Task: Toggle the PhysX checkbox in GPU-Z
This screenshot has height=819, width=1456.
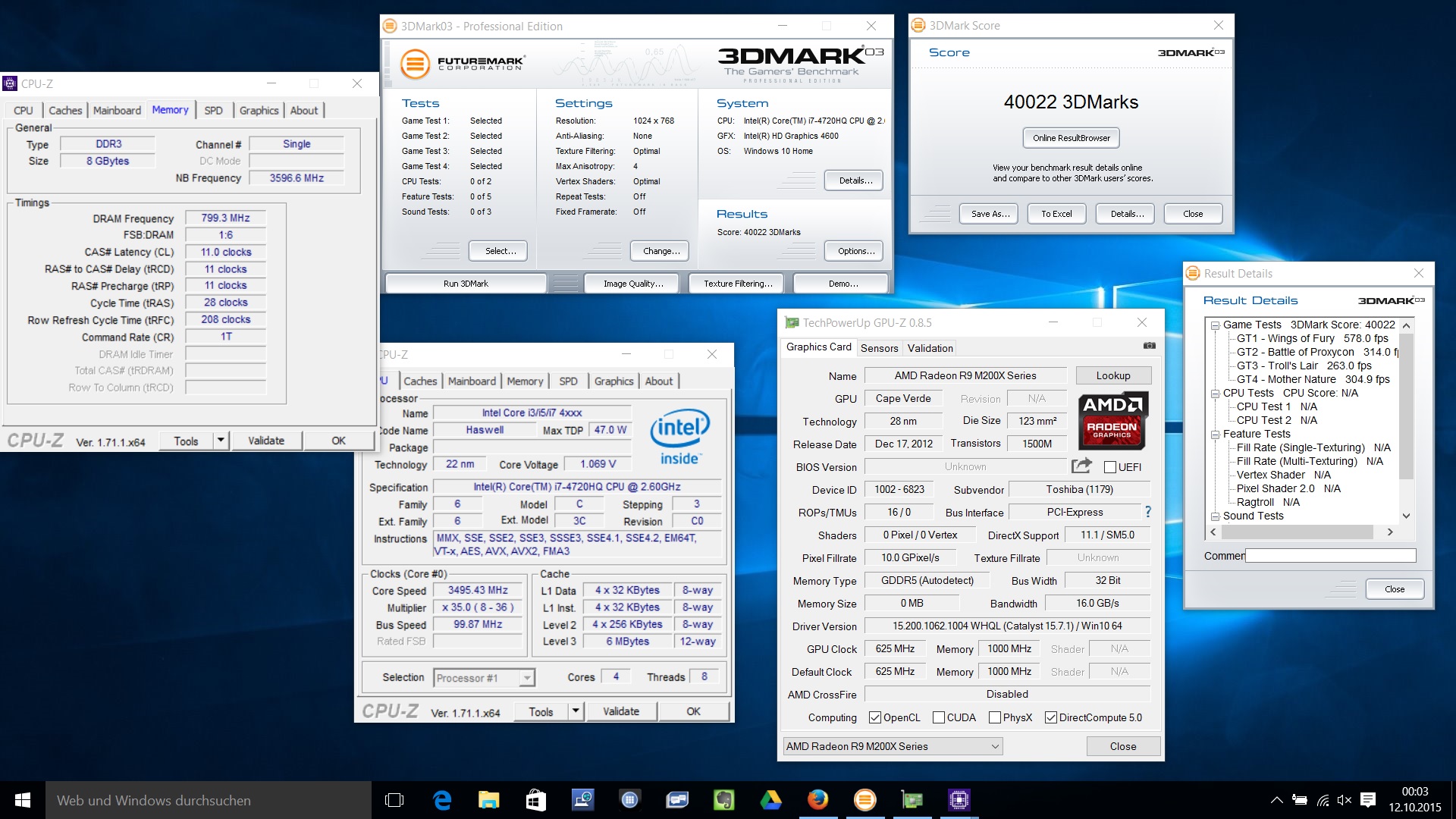Action: point(995,717)
